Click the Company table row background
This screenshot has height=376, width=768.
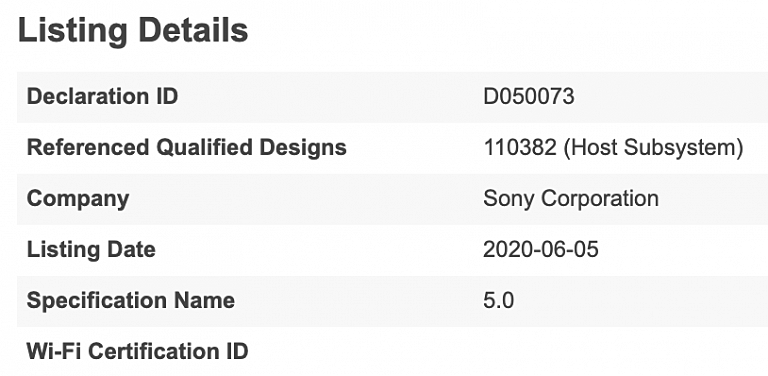click(x=392, y=199)
